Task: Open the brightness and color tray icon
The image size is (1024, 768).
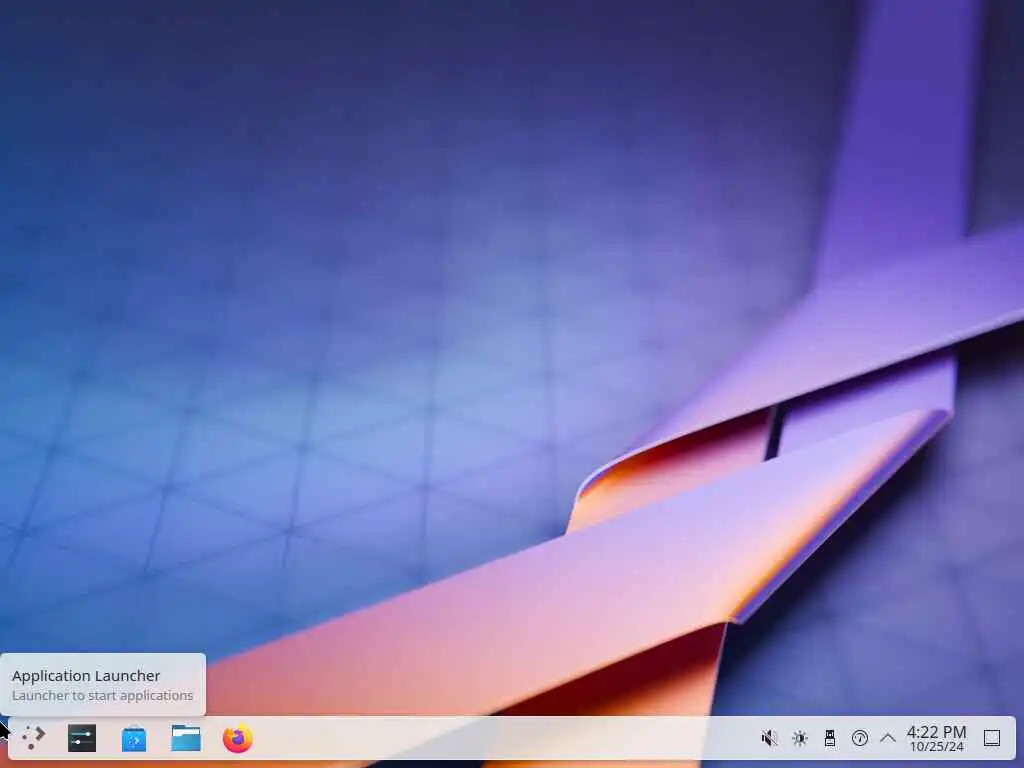Action: pyautogui.click(x=799, y=738)
